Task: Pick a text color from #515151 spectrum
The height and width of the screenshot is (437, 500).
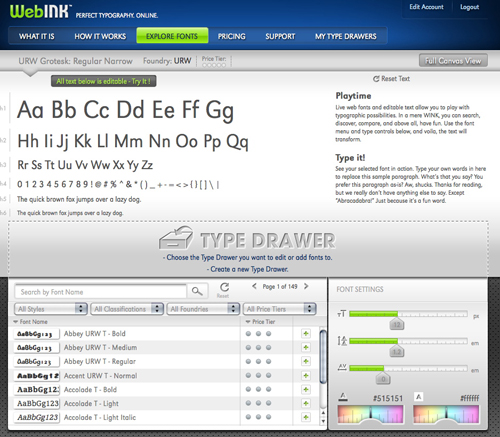Action: click(370, 414)
